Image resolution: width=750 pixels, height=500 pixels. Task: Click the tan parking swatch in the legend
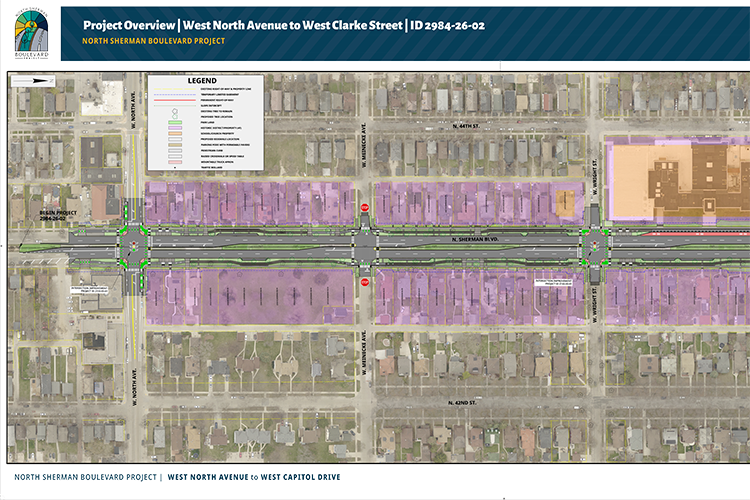pyautogui.click(x=175, y=145)
